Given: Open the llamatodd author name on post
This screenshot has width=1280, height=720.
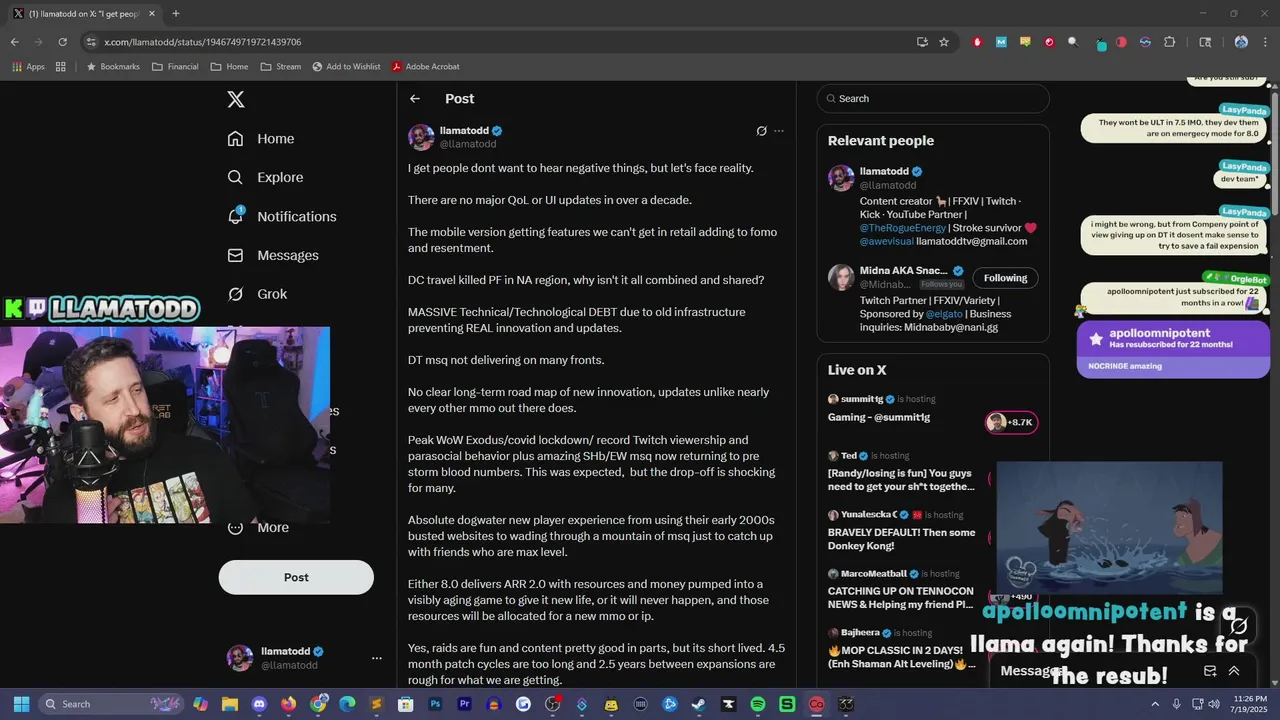Looking at the screenshot, I should (464, 131).
